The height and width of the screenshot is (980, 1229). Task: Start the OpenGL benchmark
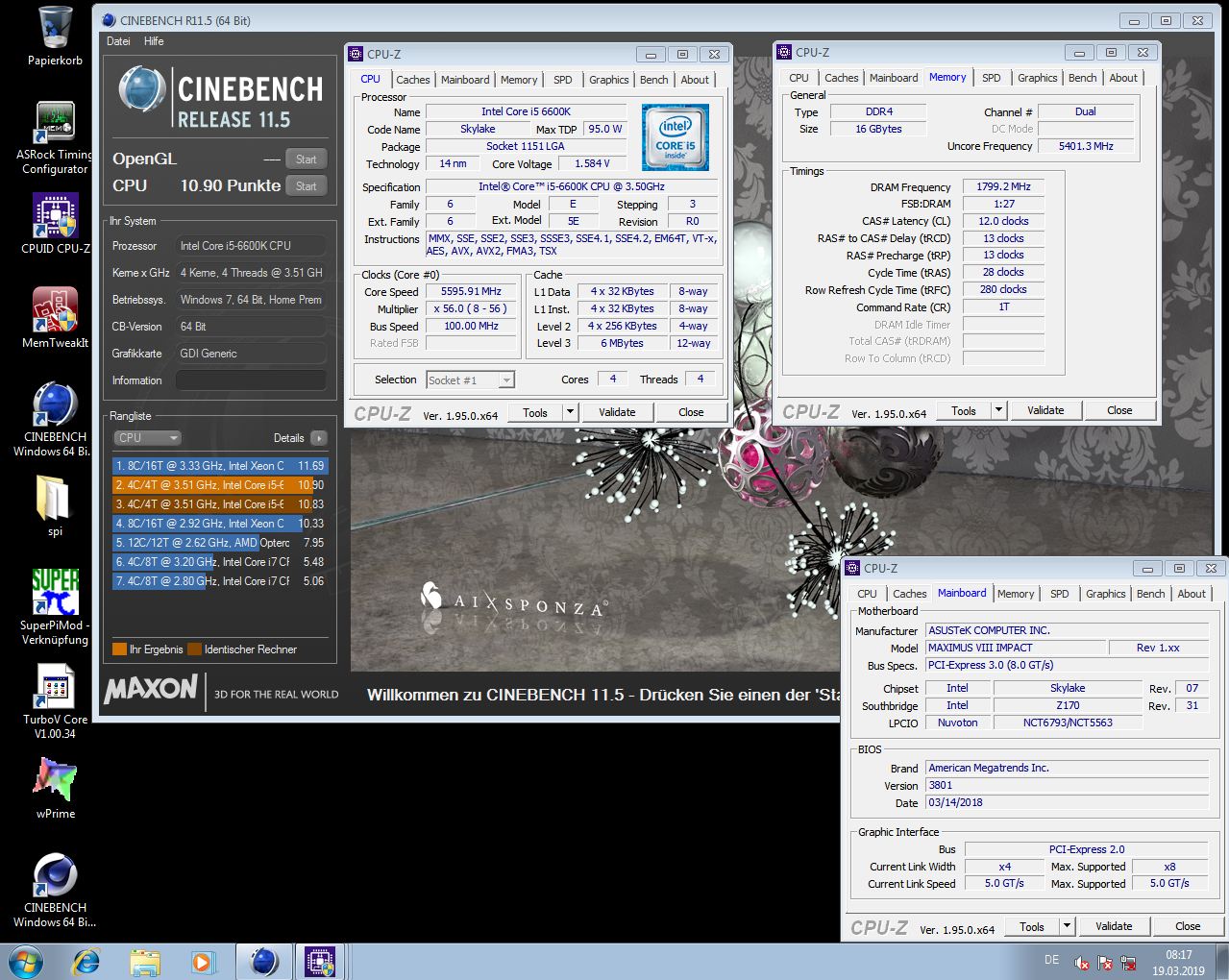pyautogui.click(x=306, y=159)
